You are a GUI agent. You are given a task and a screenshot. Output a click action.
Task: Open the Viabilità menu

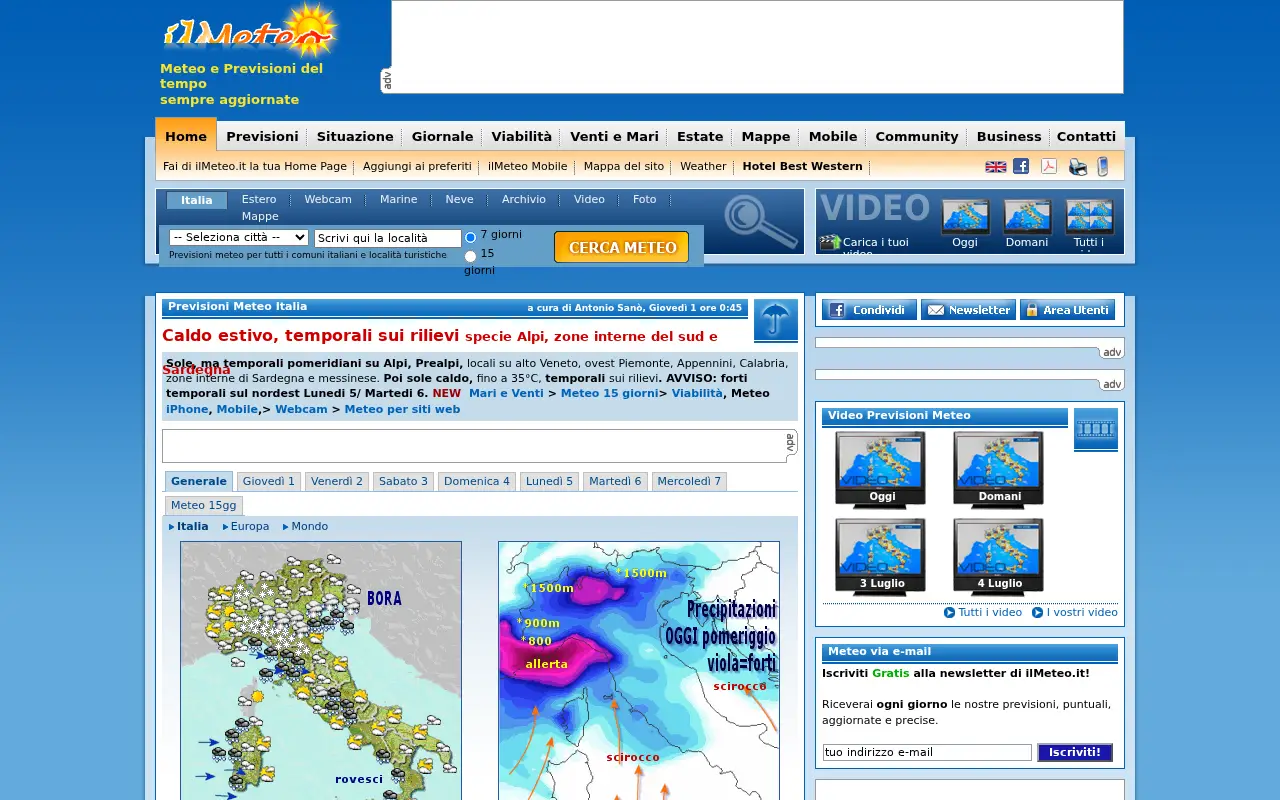[521, 137]
